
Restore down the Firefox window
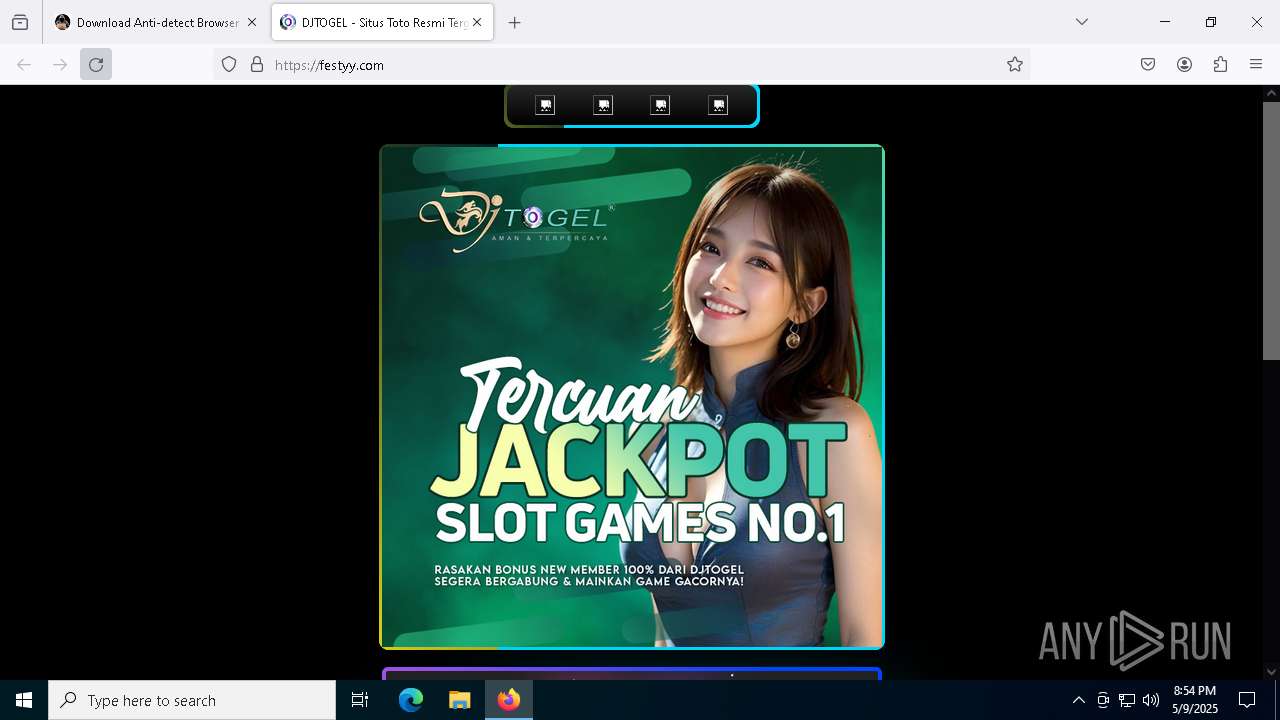click(x=1211, y=22)
